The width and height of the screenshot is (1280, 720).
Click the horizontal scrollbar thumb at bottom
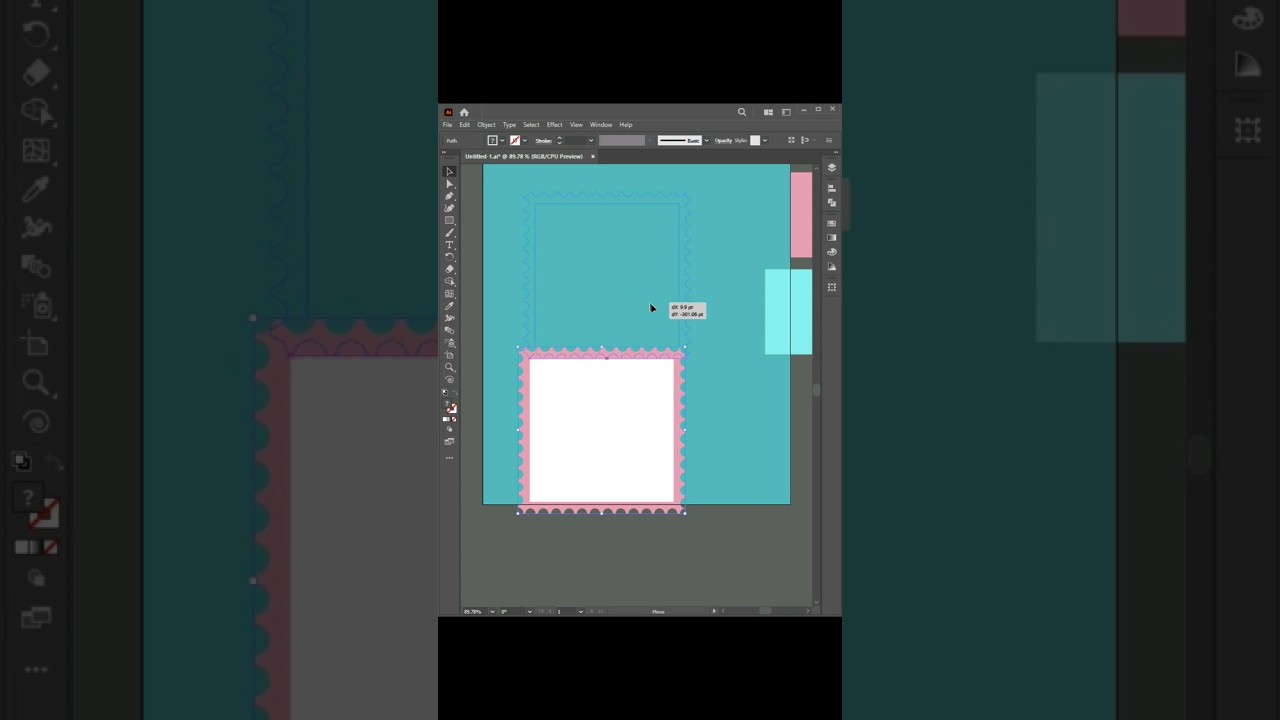(x=765, y=611)
